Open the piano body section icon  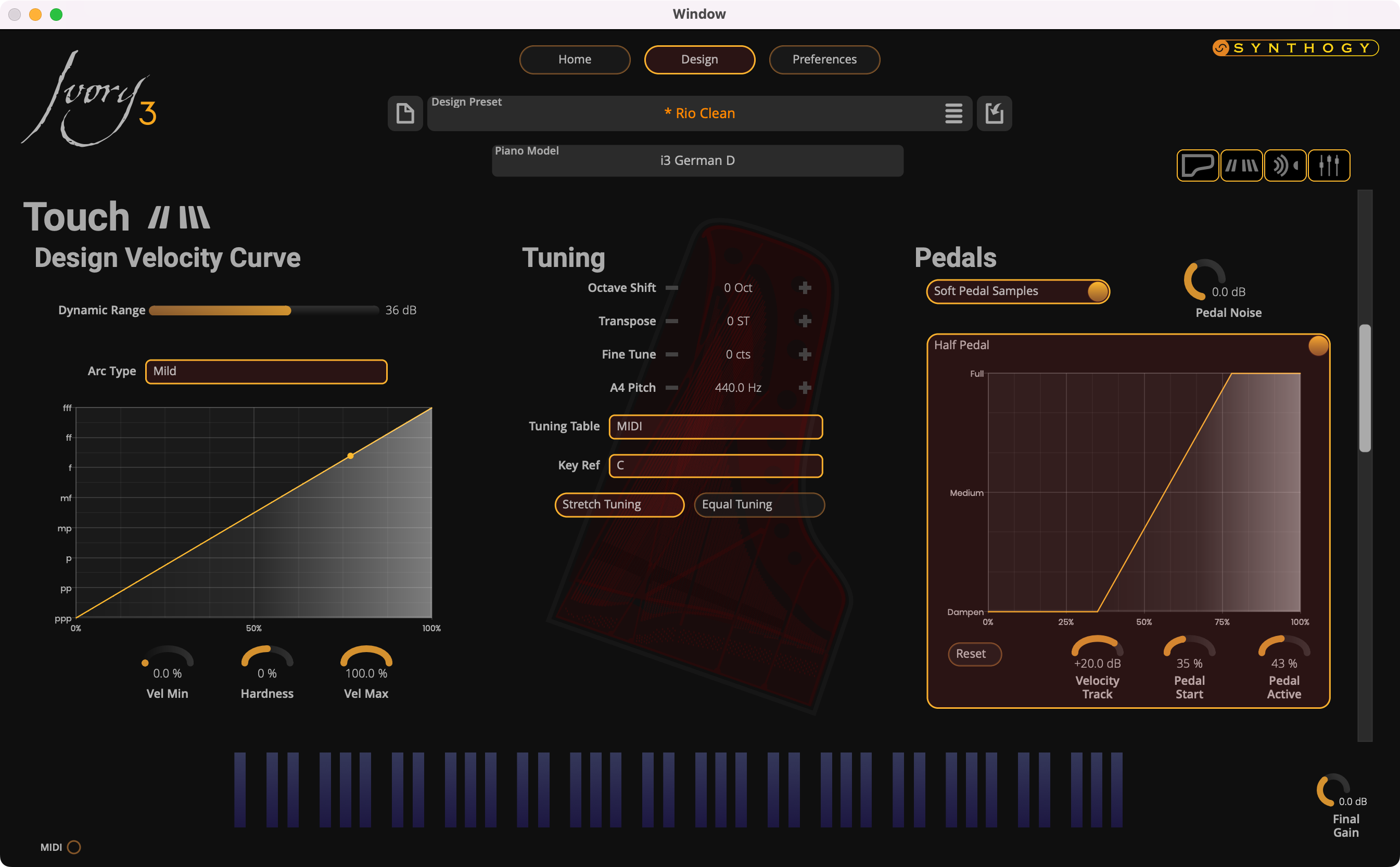click(1198, 165)
